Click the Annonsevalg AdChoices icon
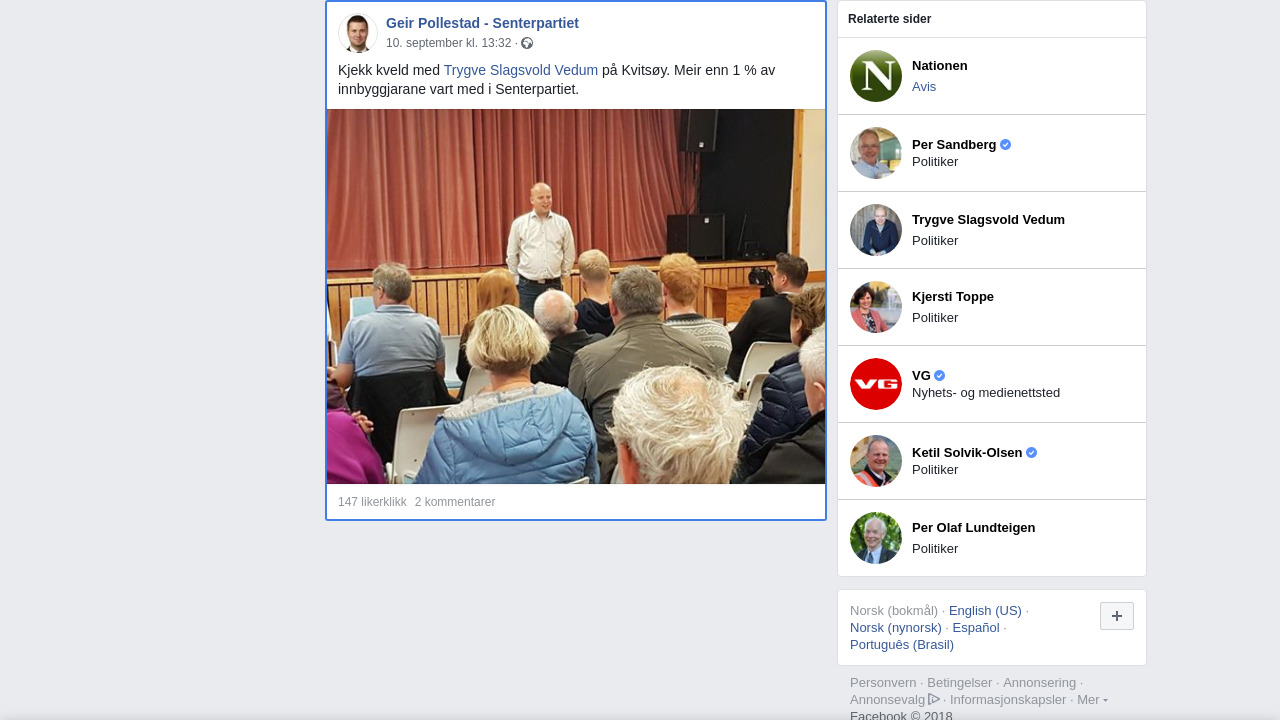1280x720 pixels. click(934, 699)
